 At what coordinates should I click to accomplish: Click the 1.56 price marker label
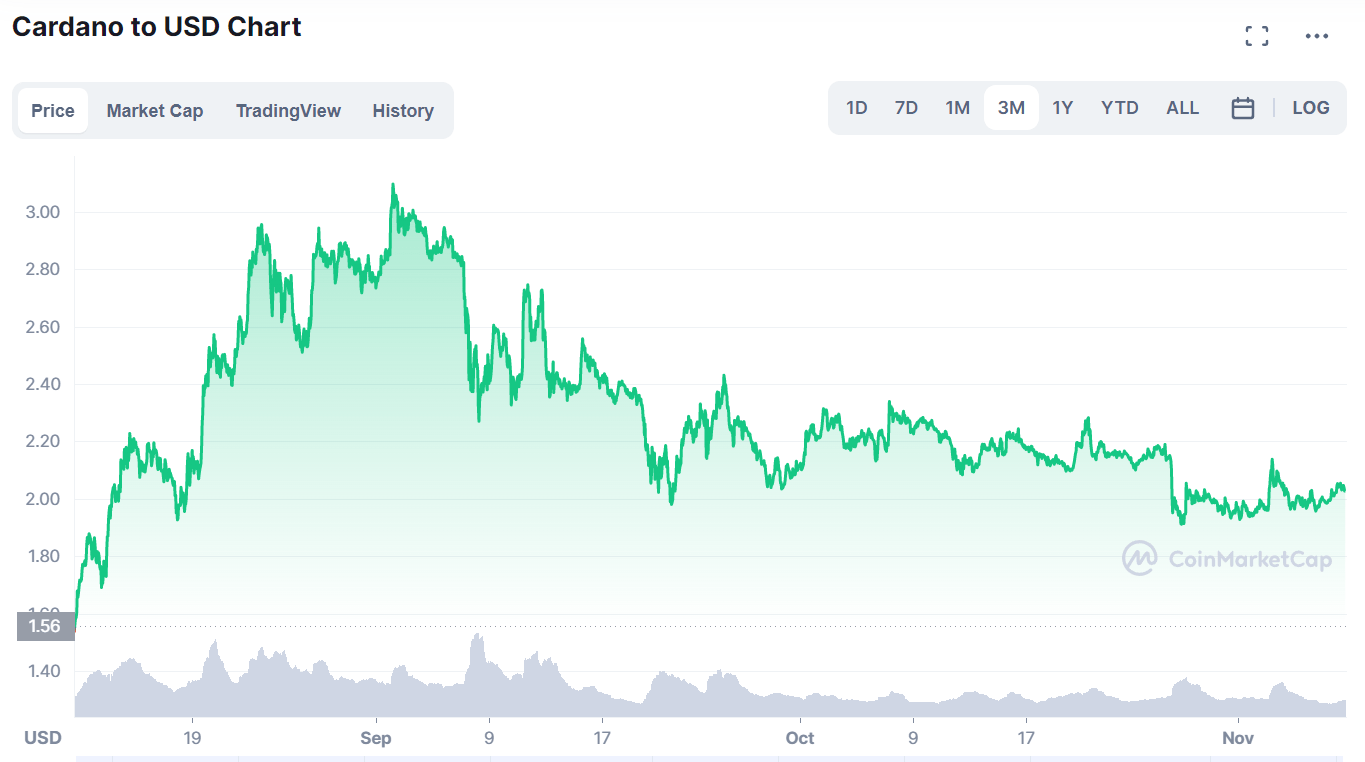[x=45, y=627]
